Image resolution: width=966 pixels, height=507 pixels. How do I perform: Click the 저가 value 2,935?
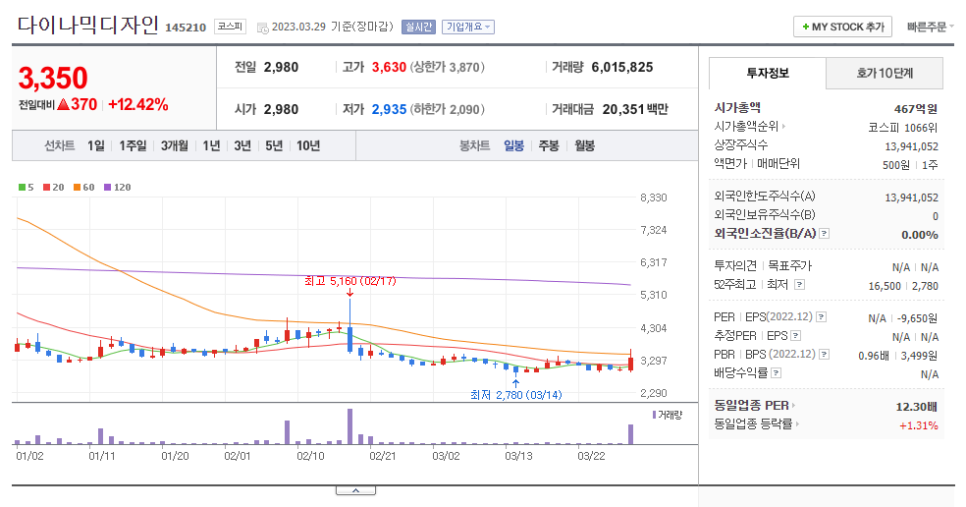point(389,109)
